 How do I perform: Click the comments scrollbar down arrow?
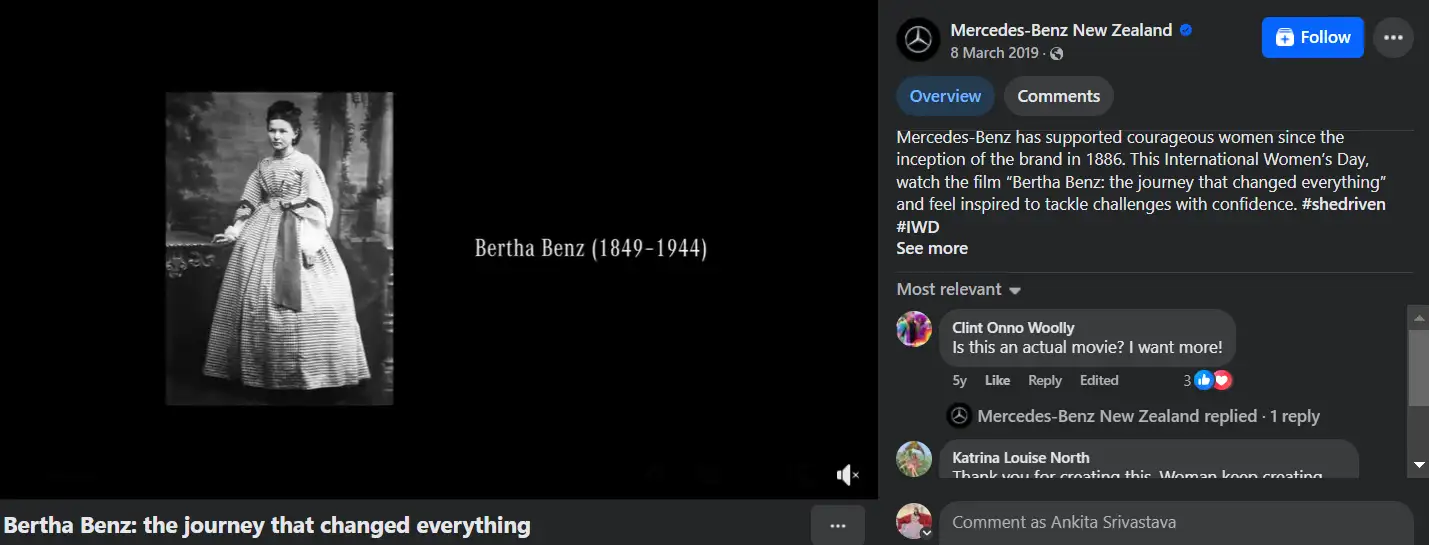1418,465
